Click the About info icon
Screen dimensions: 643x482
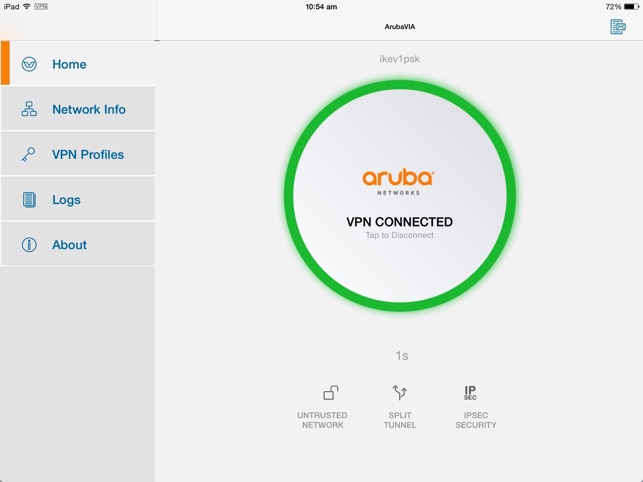tap(29, 245)
